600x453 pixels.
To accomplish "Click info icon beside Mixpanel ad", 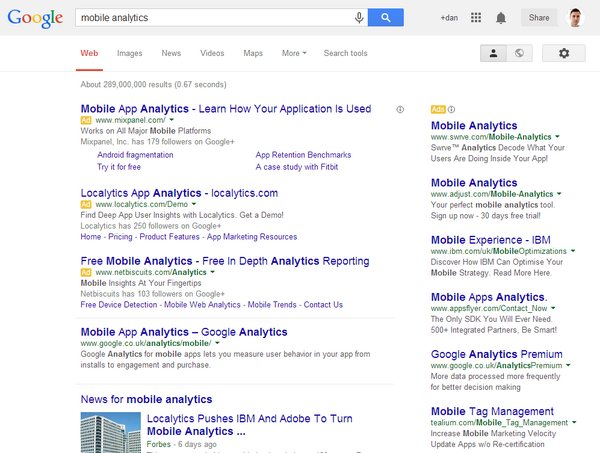I will tap(400, 109).
